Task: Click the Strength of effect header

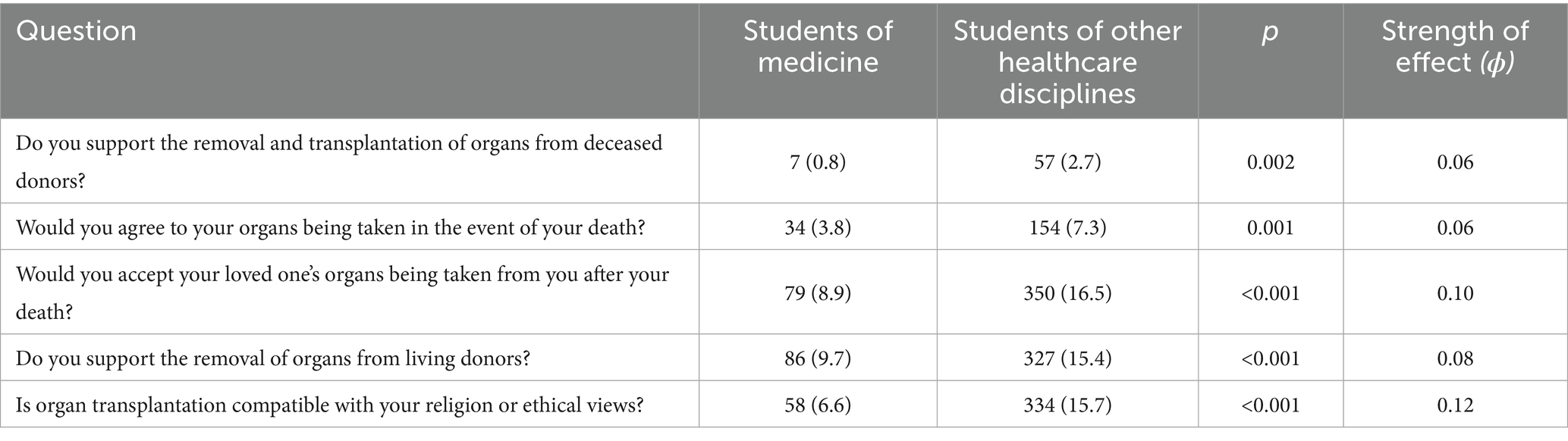Action: 1455,46
